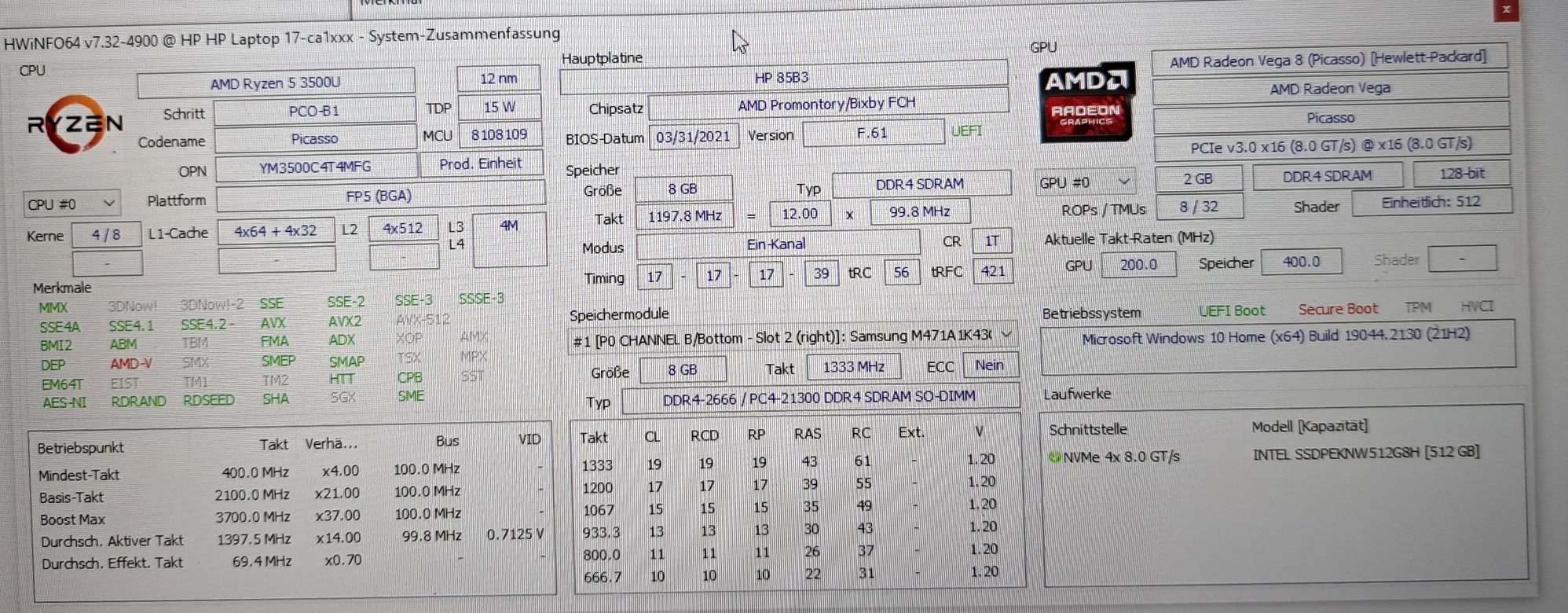Screen dimensions: 1568x613
Task: Click the AMD Ryzen 5 3500U name field
Action: [275, 83]
